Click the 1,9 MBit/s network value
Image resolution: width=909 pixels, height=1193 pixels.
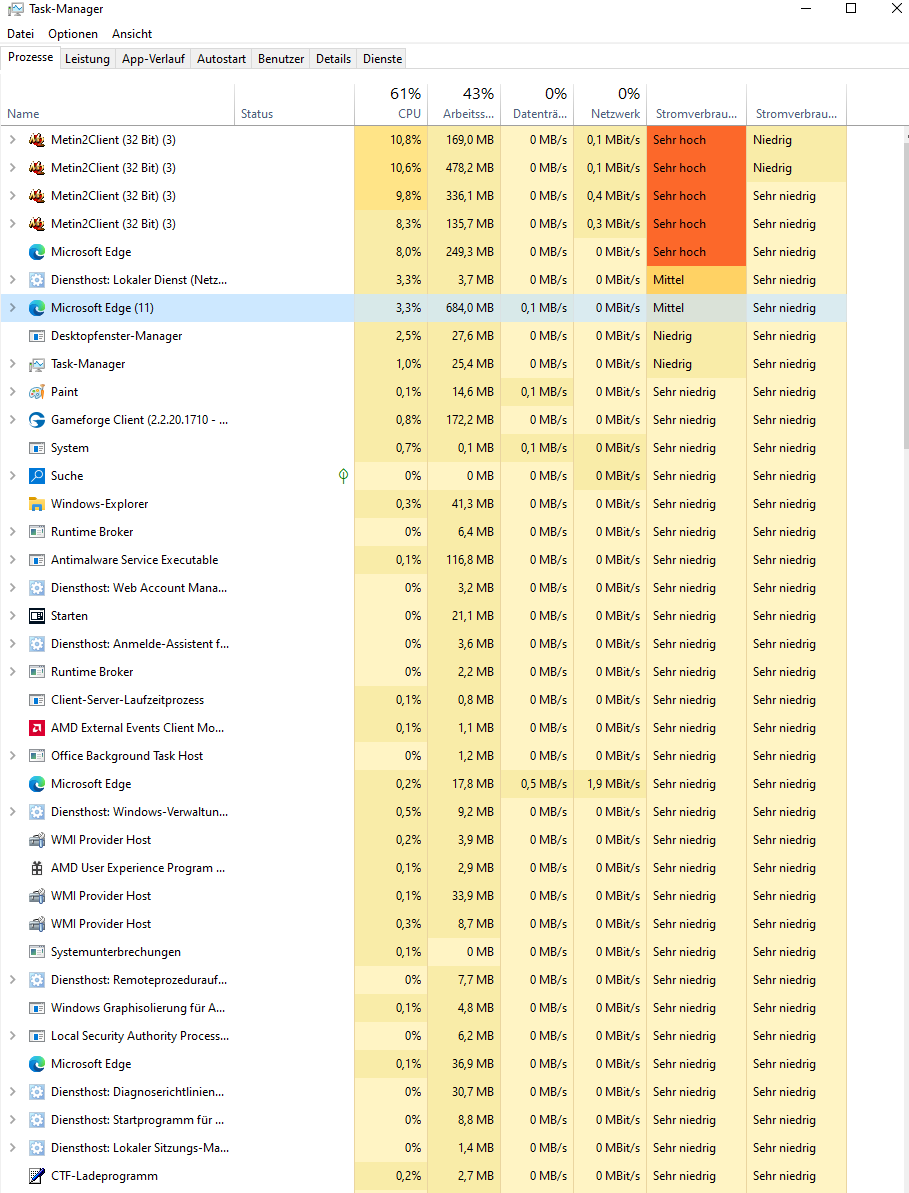click(x=614, y=784)
